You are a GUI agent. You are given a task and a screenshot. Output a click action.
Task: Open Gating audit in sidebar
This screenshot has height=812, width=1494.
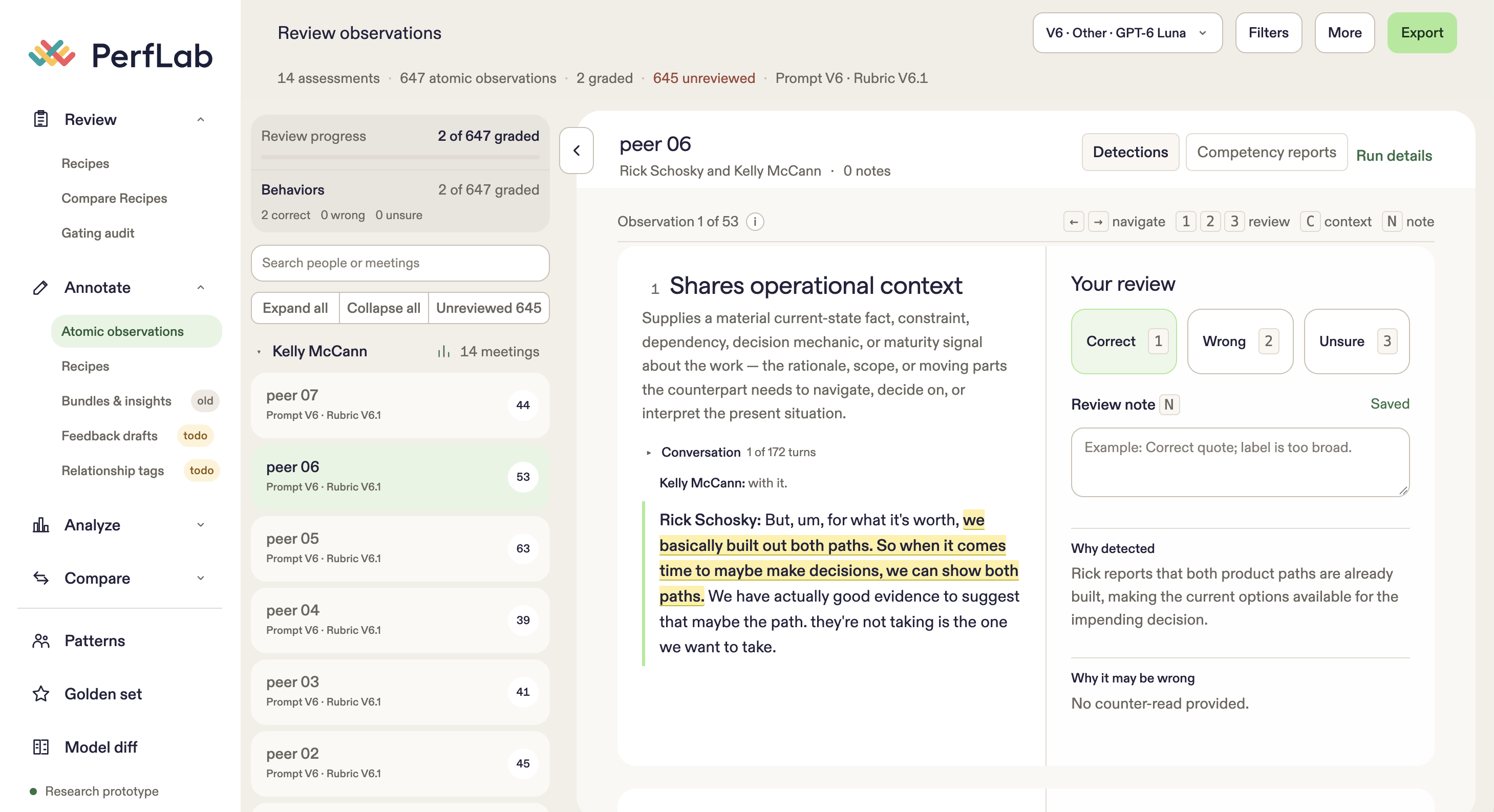pyautogui.click(x=97, y=233)
